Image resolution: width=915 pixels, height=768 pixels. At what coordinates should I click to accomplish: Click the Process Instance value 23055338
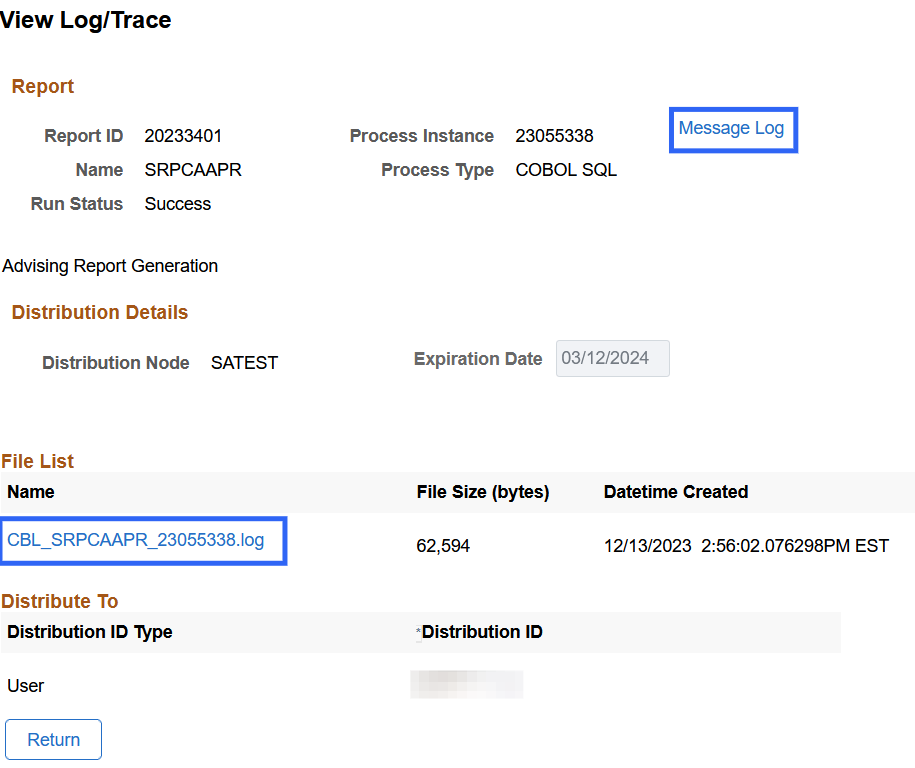point(554,136)
